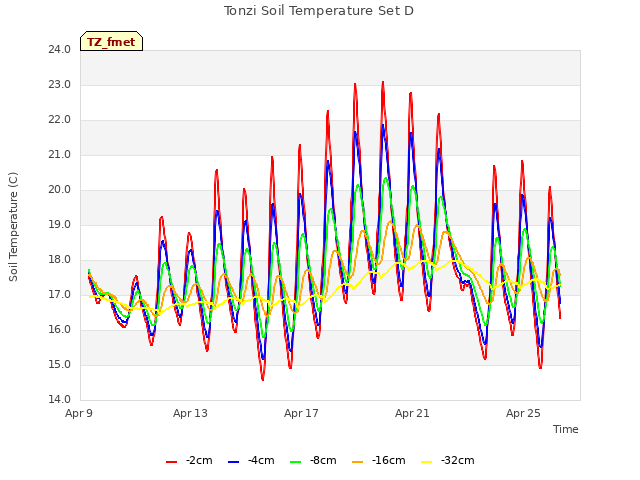Screen dimensions: 640x480
Task: Click the Apr 17 tick label
Action: click(x=301, y=413)
